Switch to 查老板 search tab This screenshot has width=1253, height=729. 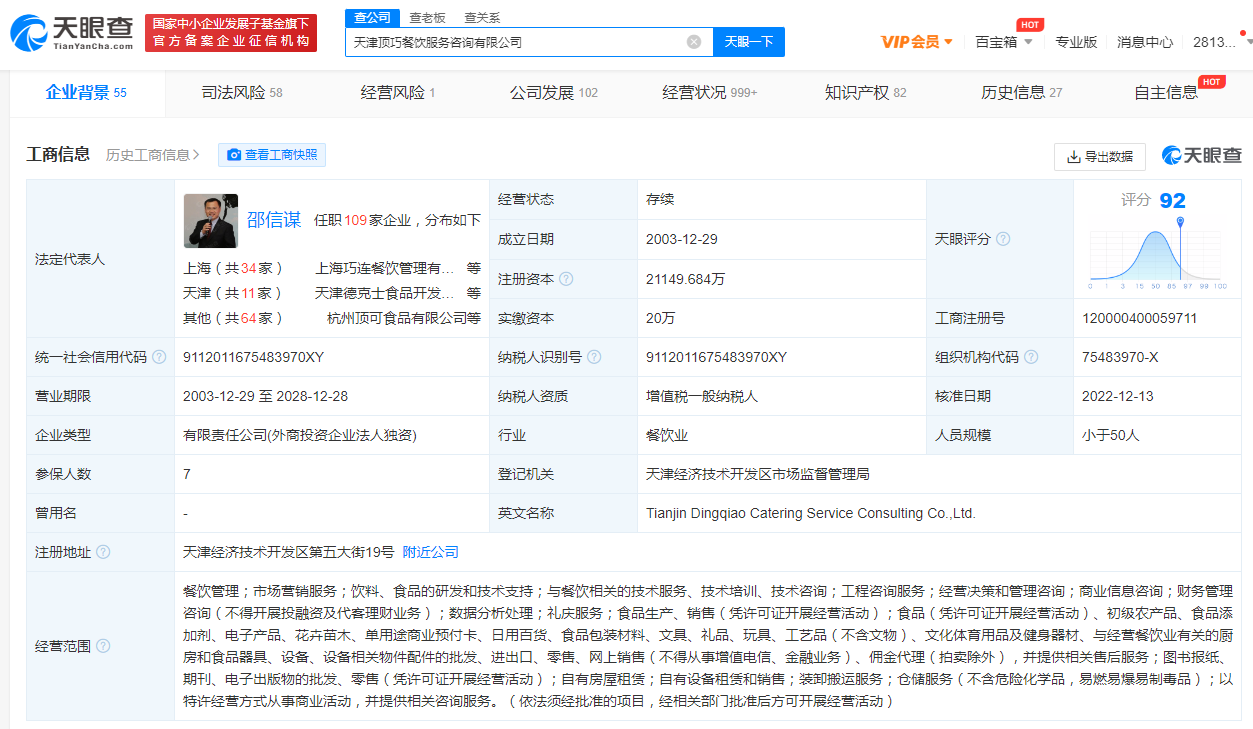tap(428, 18)
